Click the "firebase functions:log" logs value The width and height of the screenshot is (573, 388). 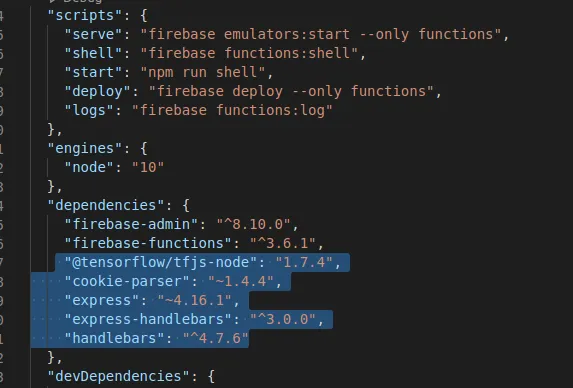(x=232, y=110)
